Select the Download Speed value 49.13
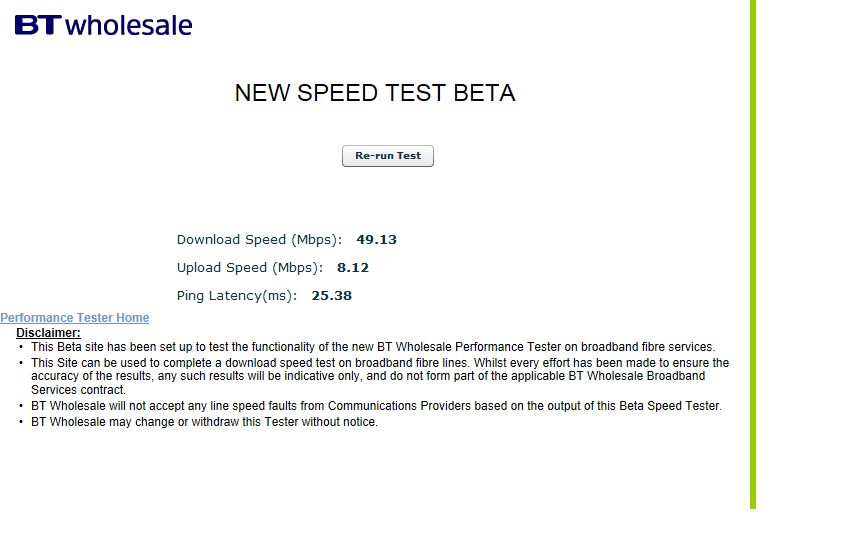Screen dimensions: 864x540 pos(376,240)
